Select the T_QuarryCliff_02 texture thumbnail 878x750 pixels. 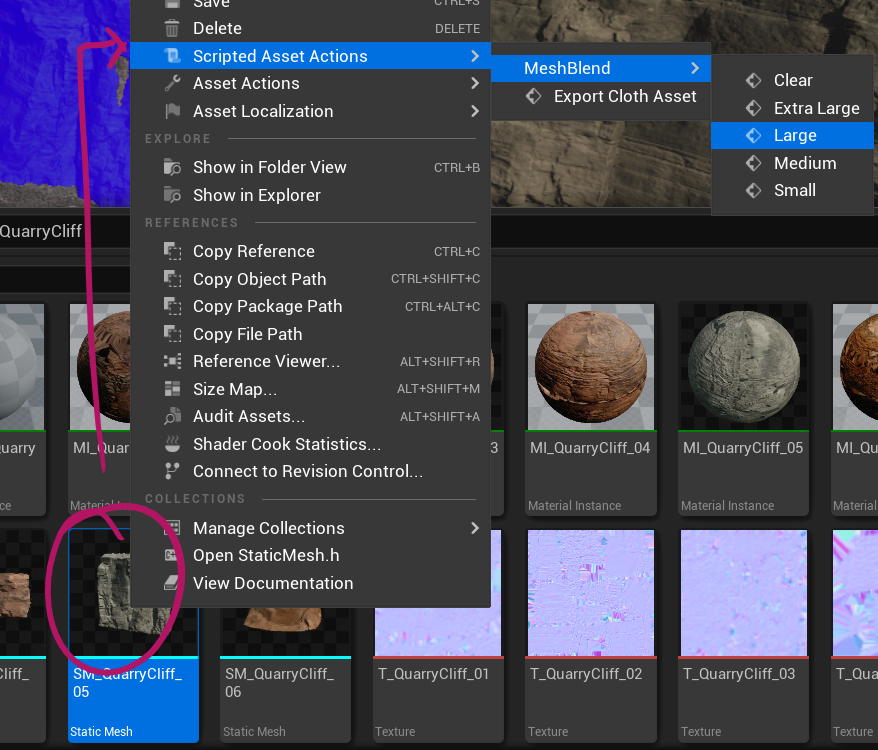pyautogui.click(x=591, y=593)
